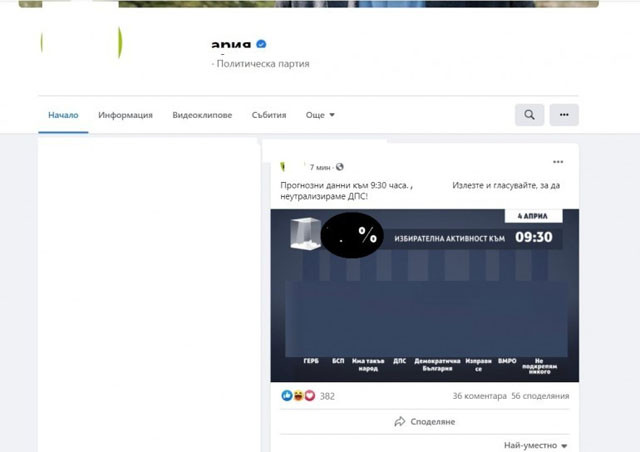
Task: View the 56 споделяния link
Action: tap(540, 396)
